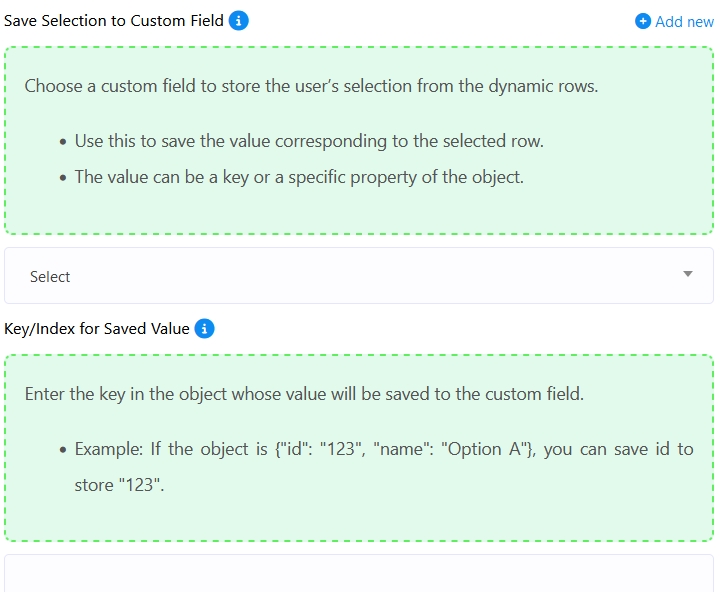The image size is (725, 592).
Task: Click the Select placeholder text
Action: [x=50, y=277]
